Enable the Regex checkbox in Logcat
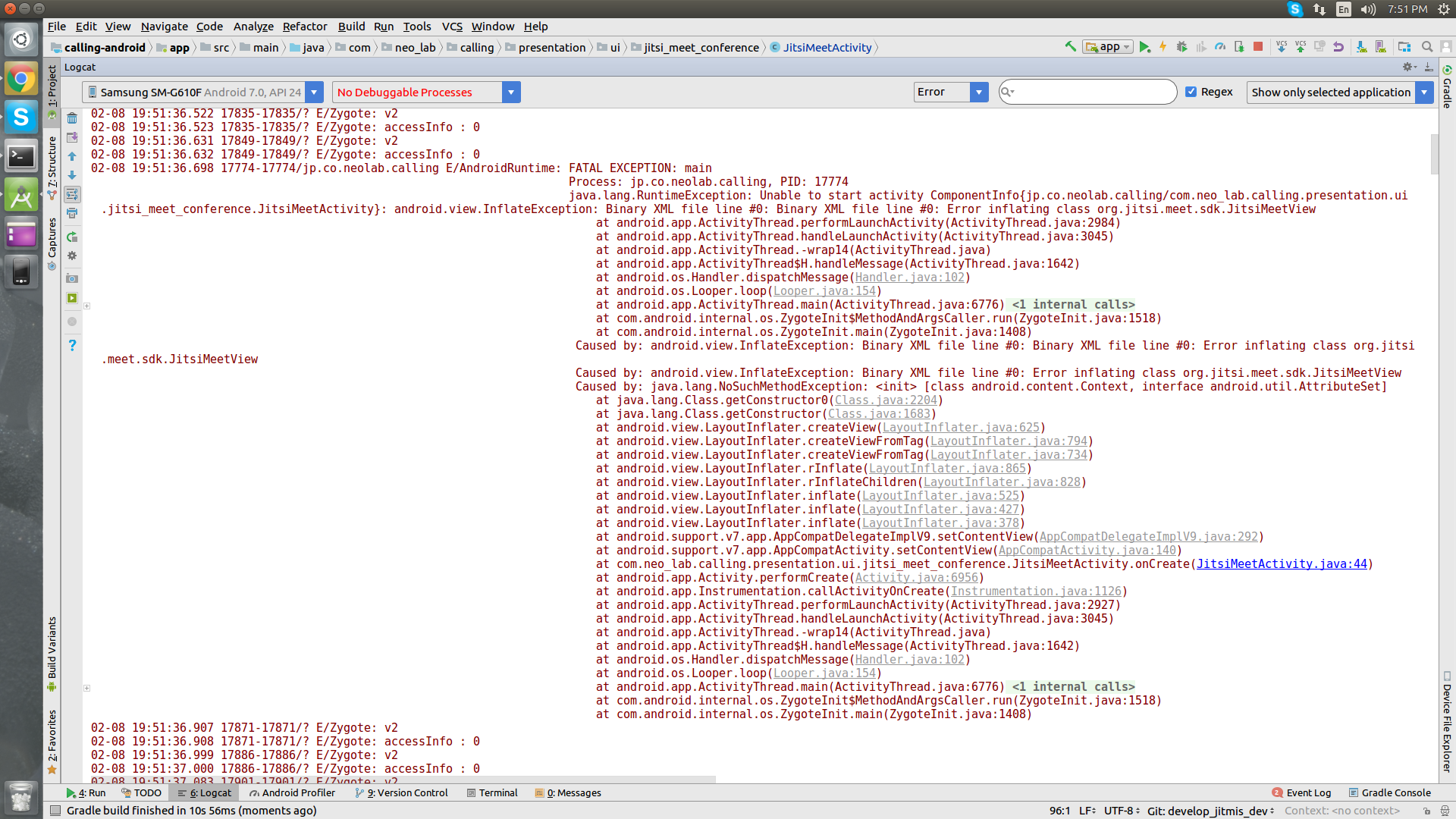This screenshot has width=1456, height=819. pos(1191,92)
